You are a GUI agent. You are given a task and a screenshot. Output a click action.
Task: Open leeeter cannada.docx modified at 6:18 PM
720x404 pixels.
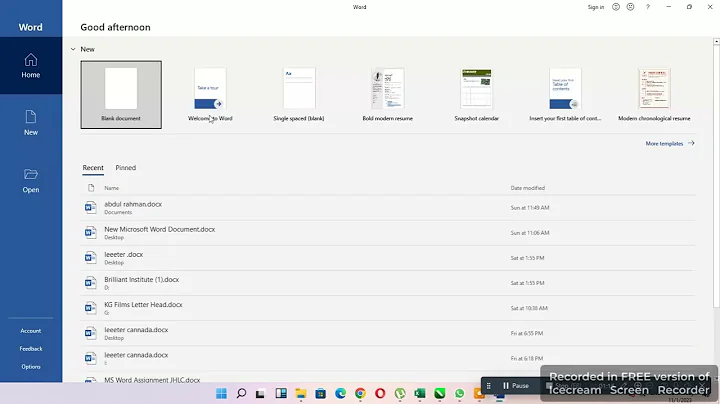[x=388, y=358]
